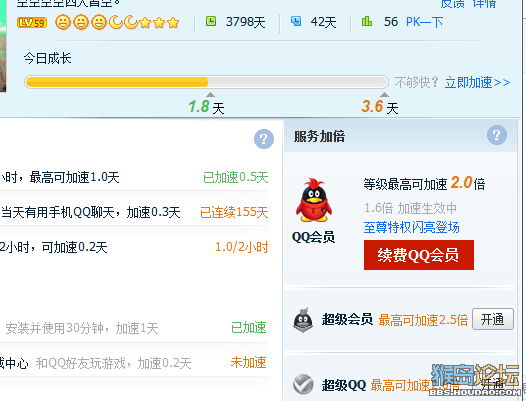Image resolution: width=526 pixels, height=401 pixels.
Task: Open the PK一下 link
Action: coord(424,22)
